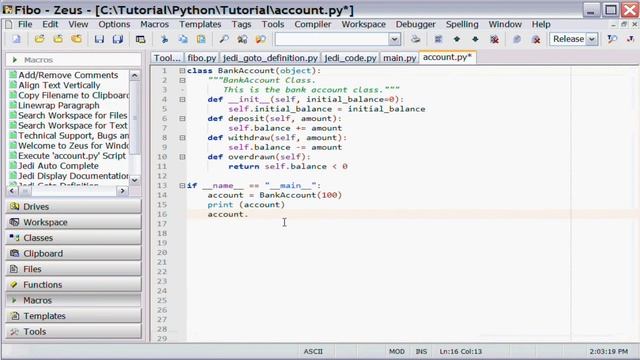Viewport: 640px width, 360px height.
Task: Click the third folder icon in toolbar
Action: tap(76, 39)
